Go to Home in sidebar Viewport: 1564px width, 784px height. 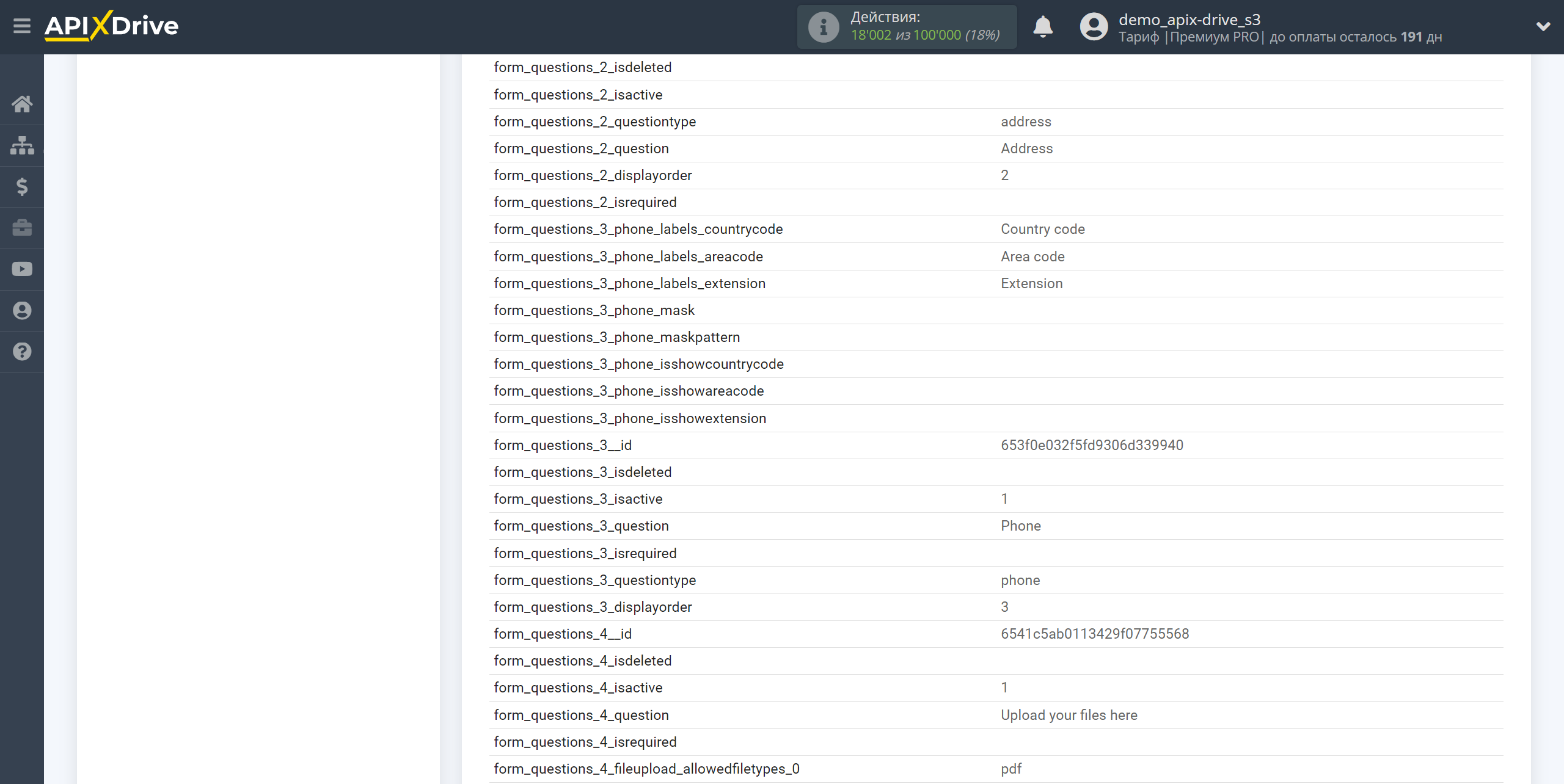pyautogui.click(x=22, y=104)
